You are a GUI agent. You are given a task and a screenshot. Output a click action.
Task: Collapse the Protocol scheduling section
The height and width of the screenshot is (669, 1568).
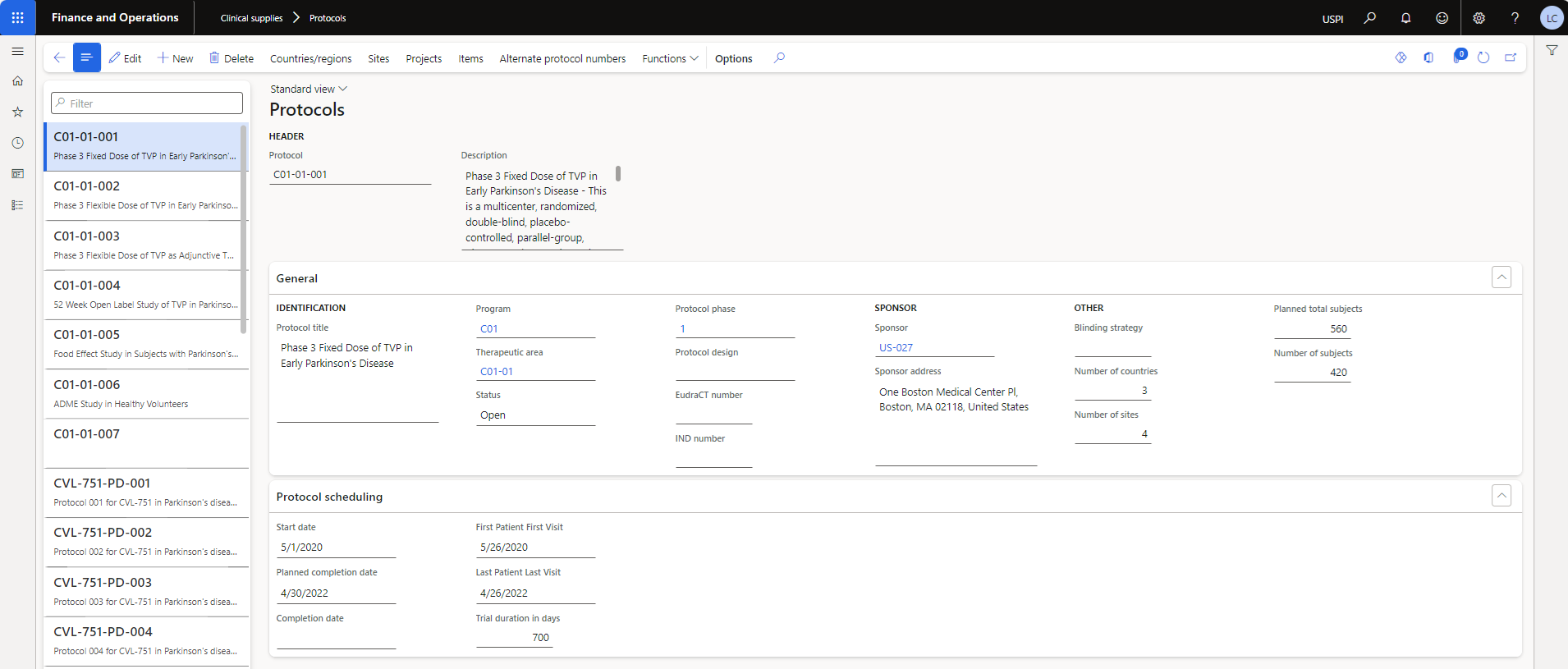point(1501,496)
